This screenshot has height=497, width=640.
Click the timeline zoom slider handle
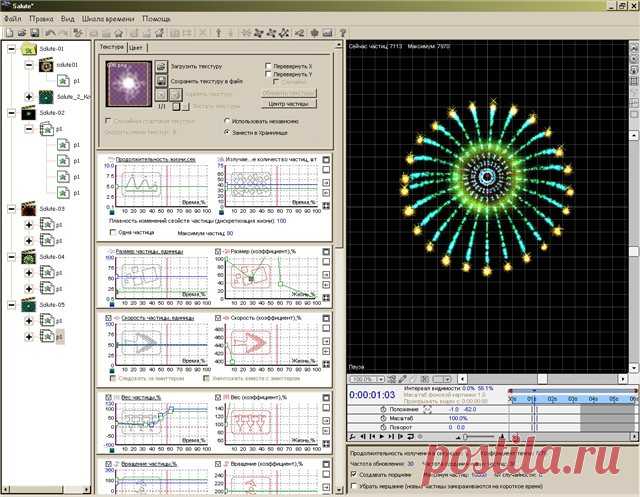[x=465, y=437]
